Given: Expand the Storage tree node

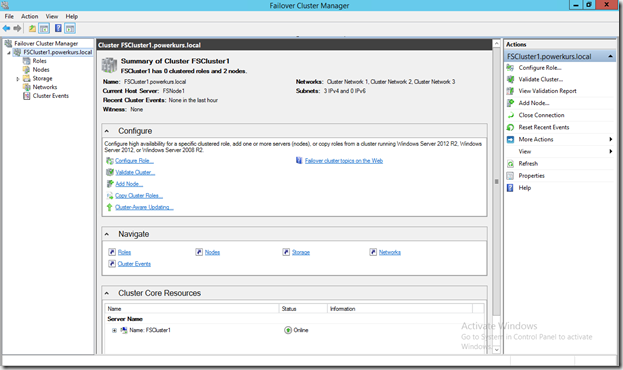Looking at the screenshot, I should (x=17, y=79).
